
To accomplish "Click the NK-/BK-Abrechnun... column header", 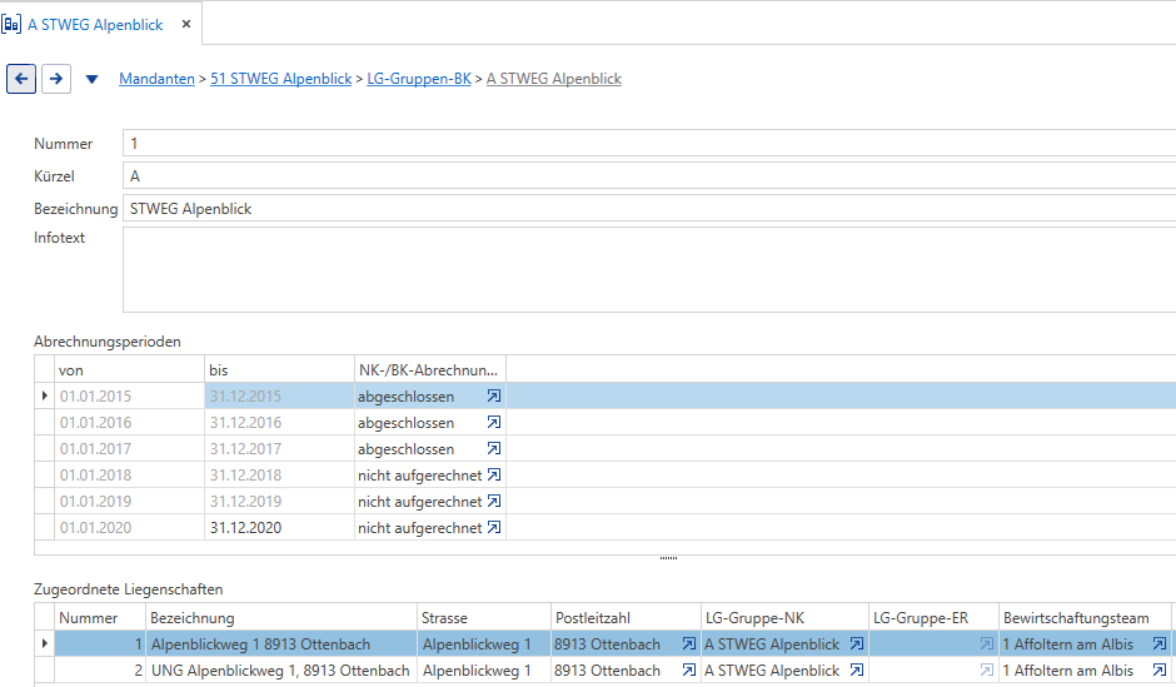I will click(430, 370).
